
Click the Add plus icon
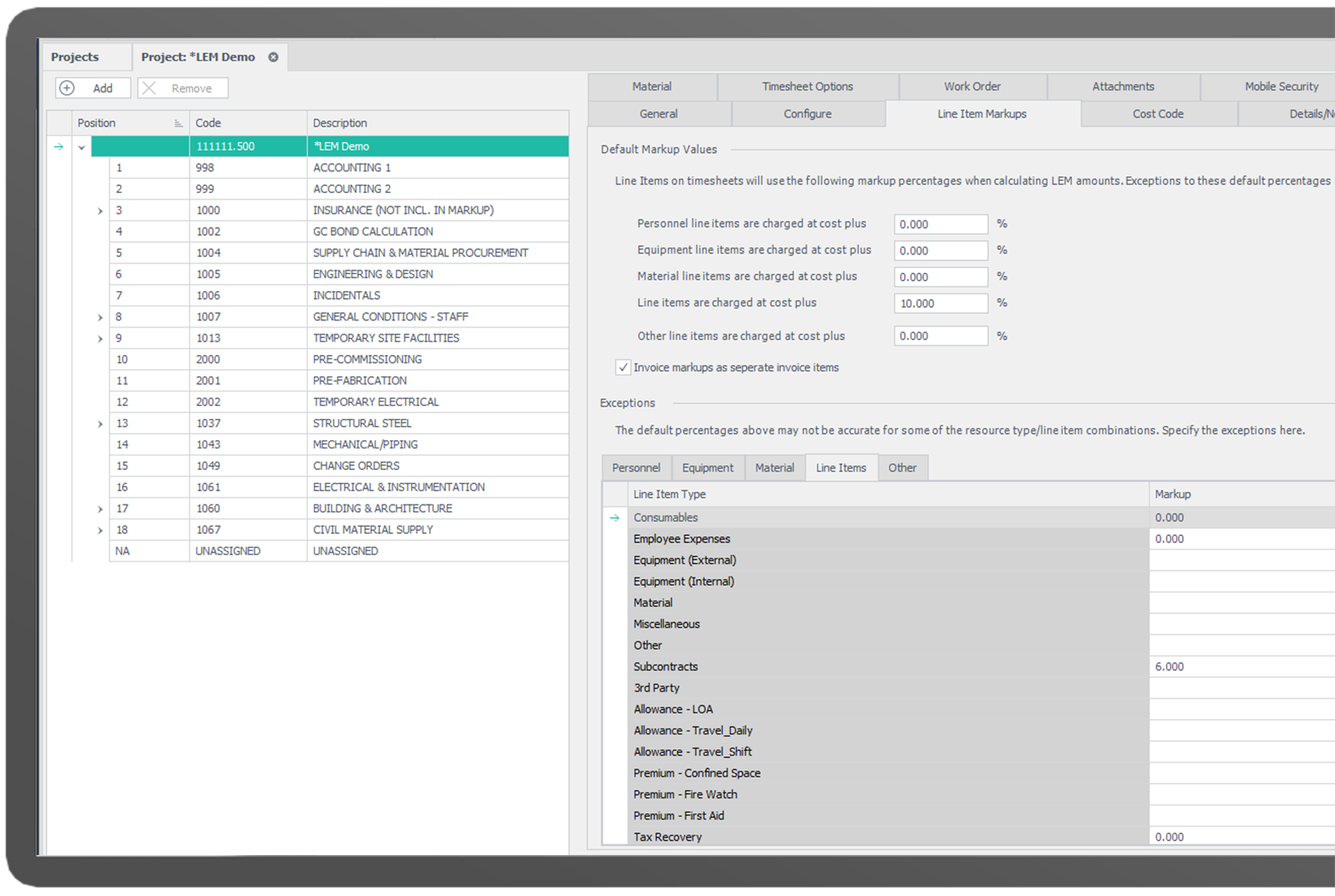(x=67, y=88)
